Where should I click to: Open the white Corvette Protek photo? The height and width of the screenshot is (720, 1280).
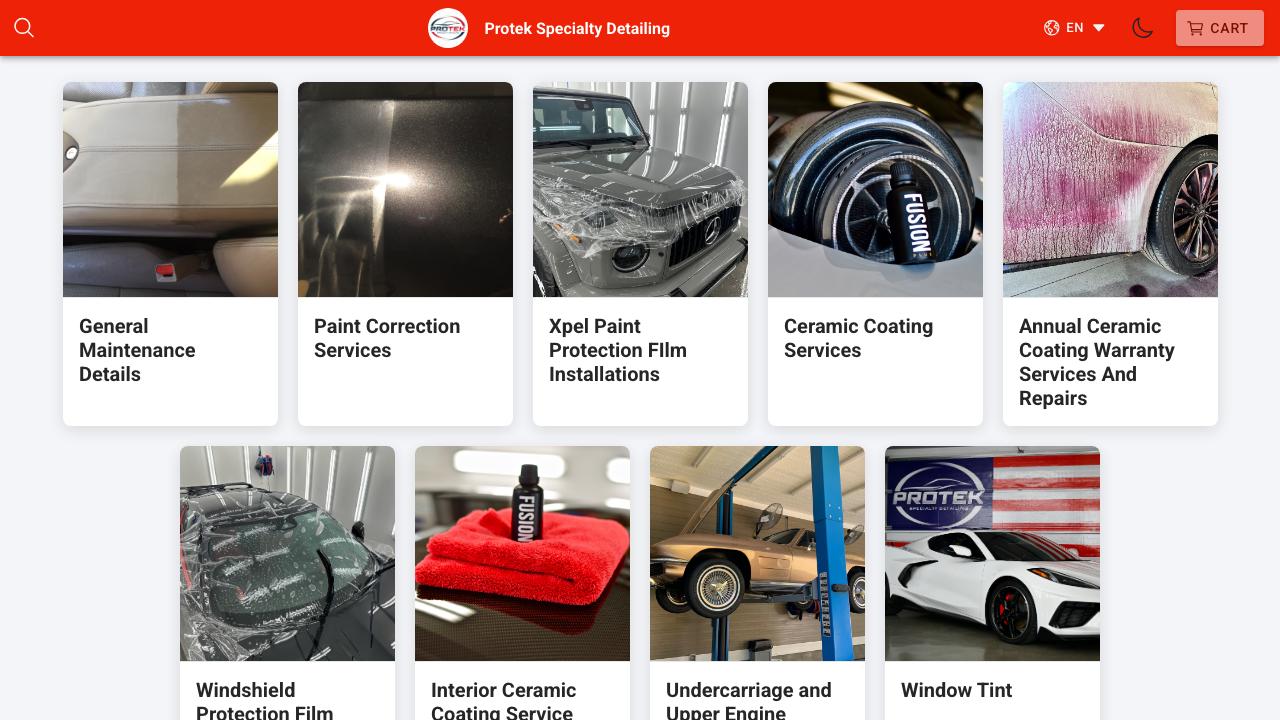click(992, 553)
